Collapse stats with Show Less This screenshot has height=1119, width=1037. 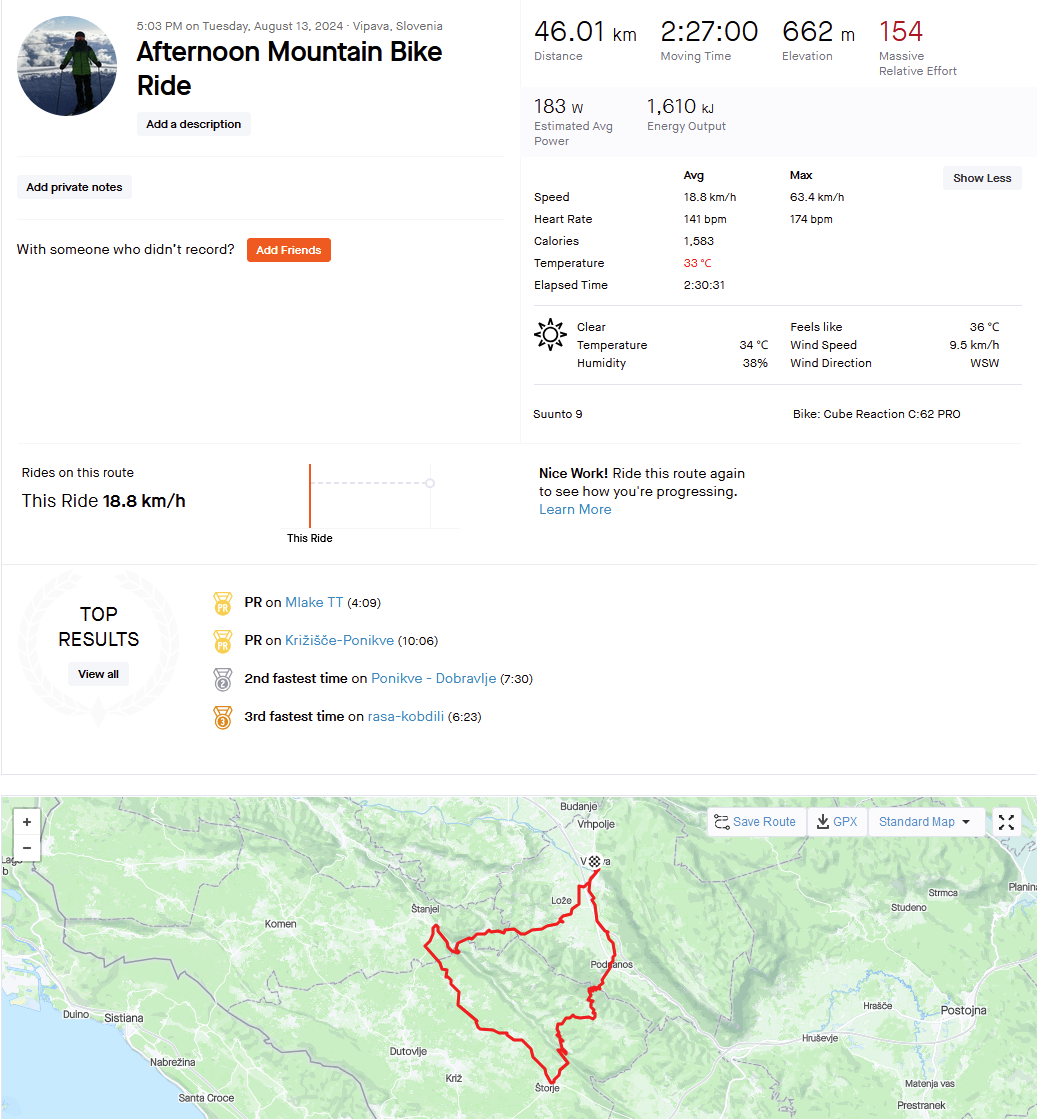pyautogui.click(x=982, y=178)
